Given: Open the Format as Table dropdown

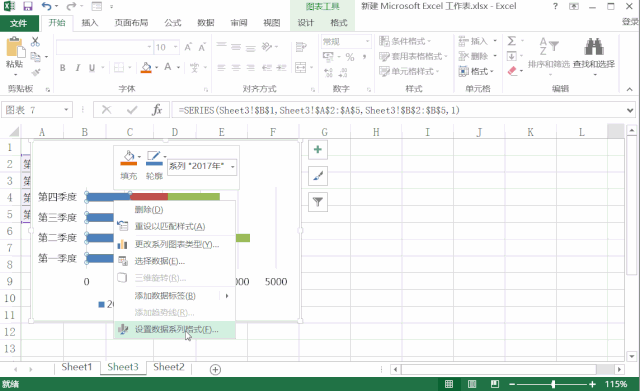Looking at the screenshot, I should point(413,56).
